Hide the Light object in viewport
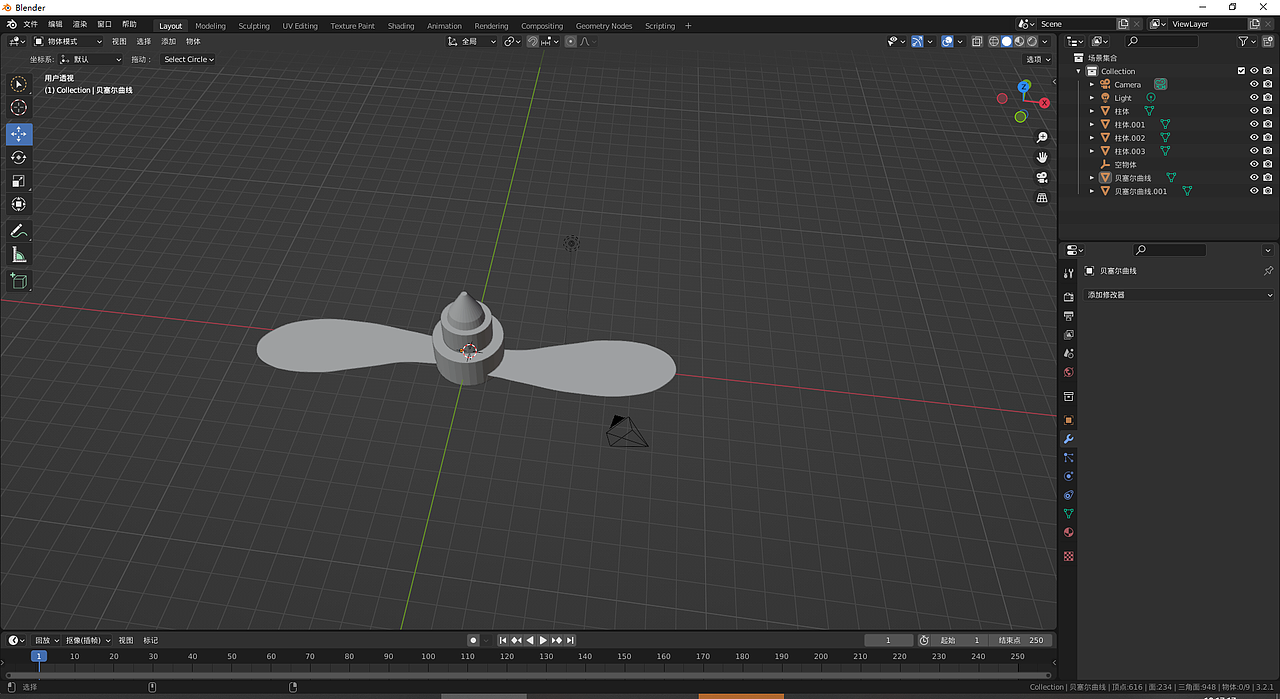The width and height of the screenshot is (1280, 699). click(x=1254, y=98)
